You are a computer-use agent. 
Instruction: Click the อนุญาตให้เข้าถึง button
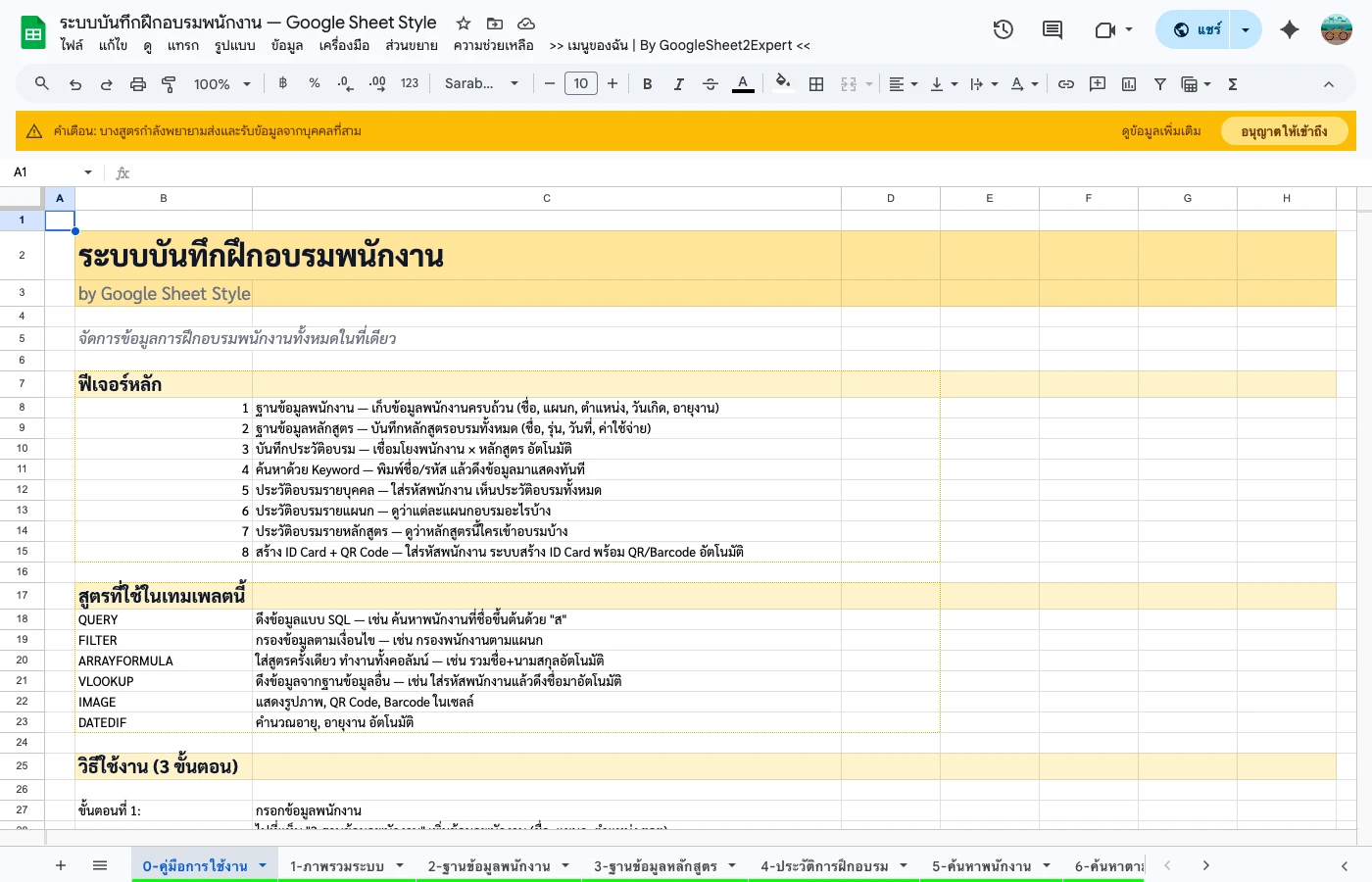1285,130
